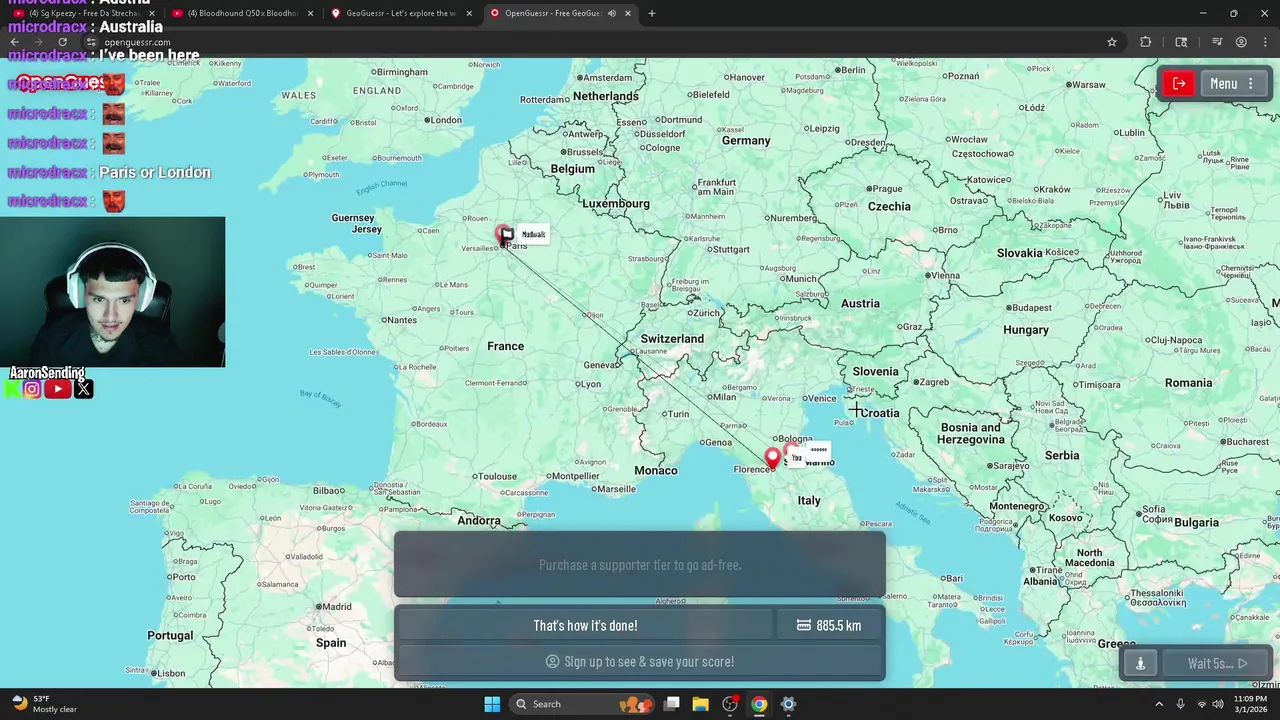Reload the page
The height and width of the screenshot is (720, 1280).
tap(62, 42)
